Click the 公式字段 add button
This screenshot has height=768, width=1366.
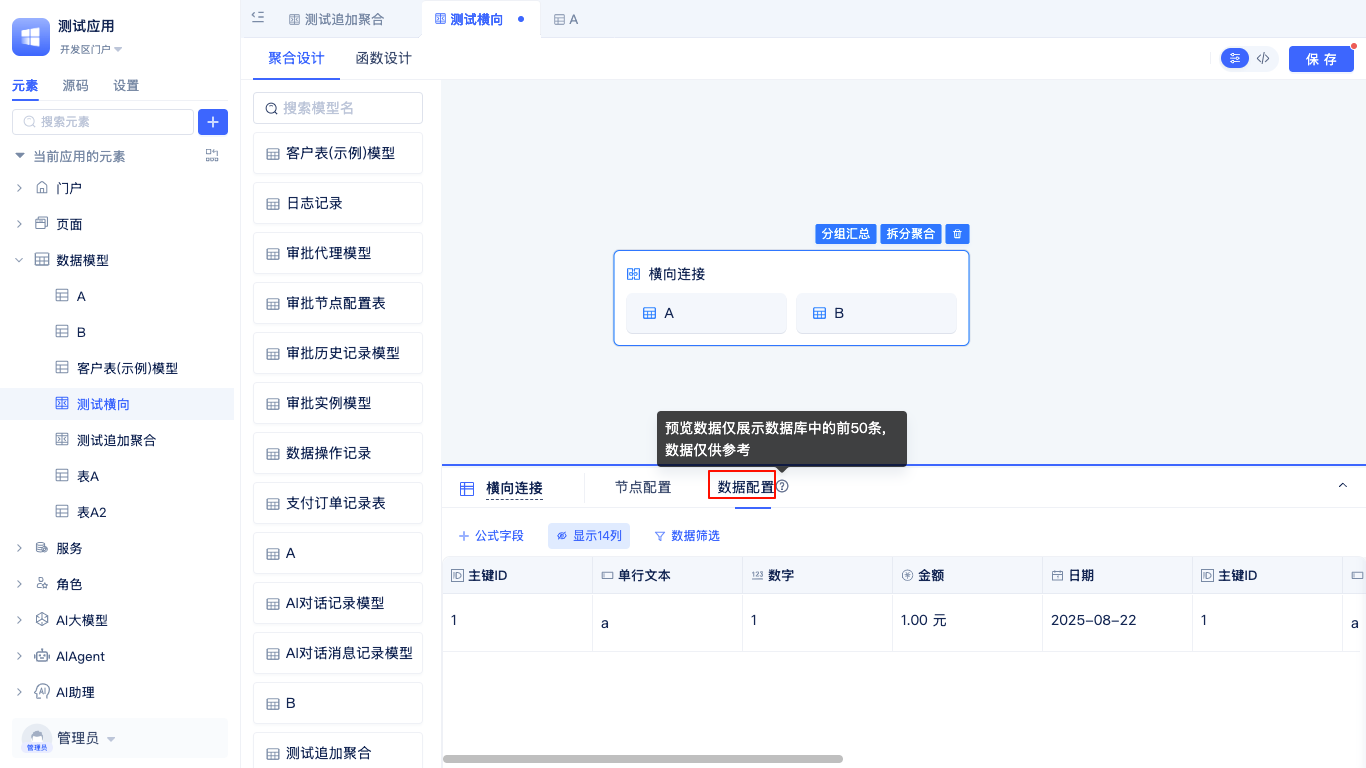click(491, 536)
